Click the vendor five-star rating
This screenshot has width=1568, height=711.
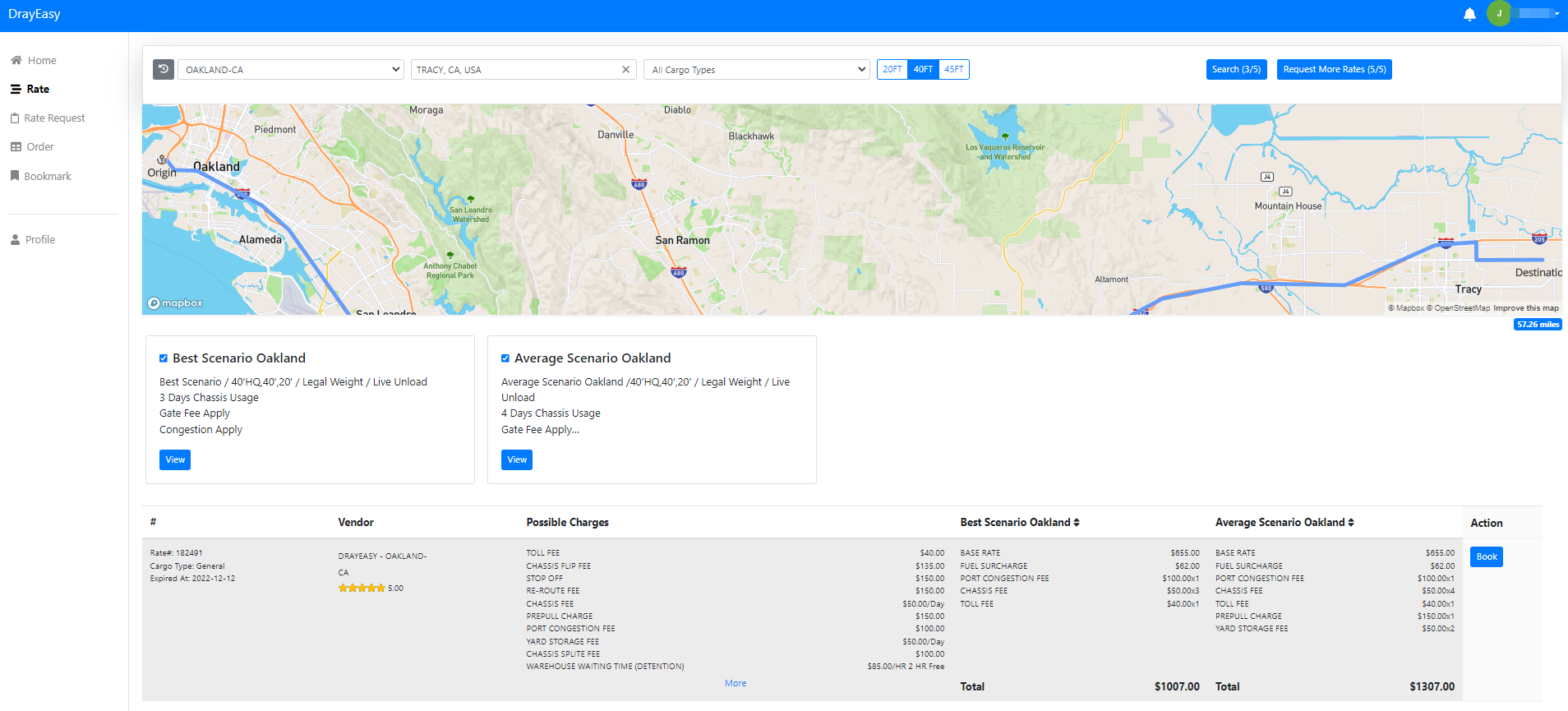pos(362,589)
